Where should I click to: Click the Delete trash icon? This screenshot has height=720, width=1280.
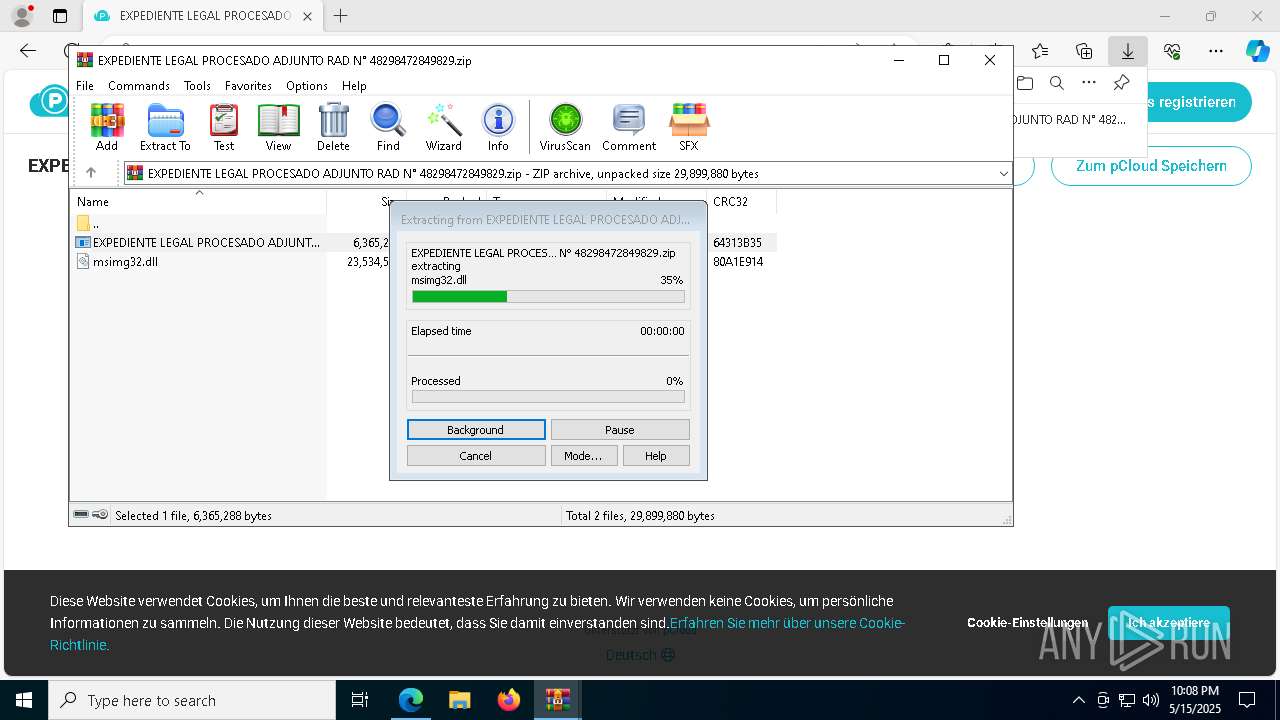[333, 127]
